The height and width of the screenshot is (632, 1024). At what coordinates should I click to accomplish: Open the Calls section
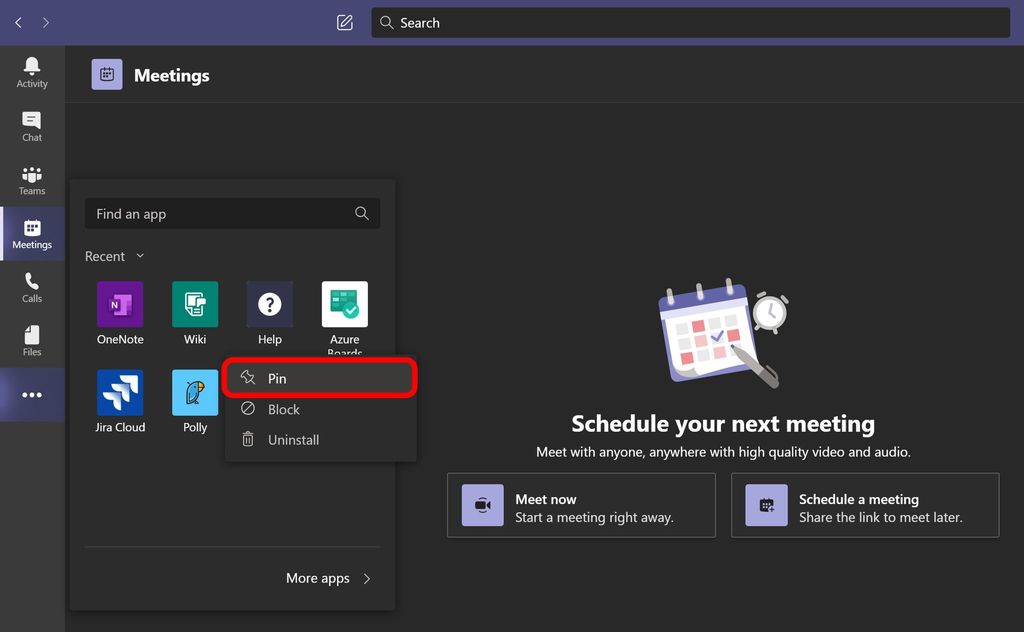click(31, 287)
